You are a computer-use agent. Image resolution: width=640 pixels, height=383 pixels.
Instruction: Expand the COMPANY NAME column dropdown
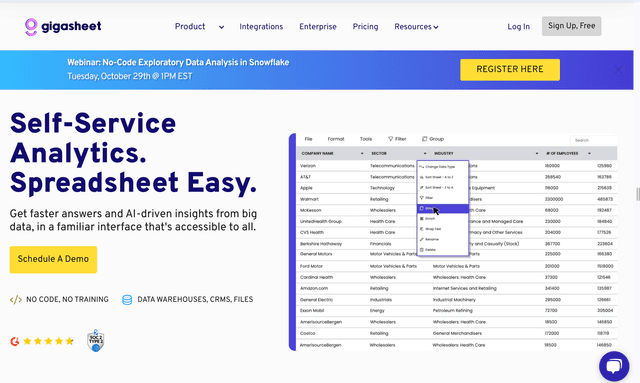(x=362, y=154)
